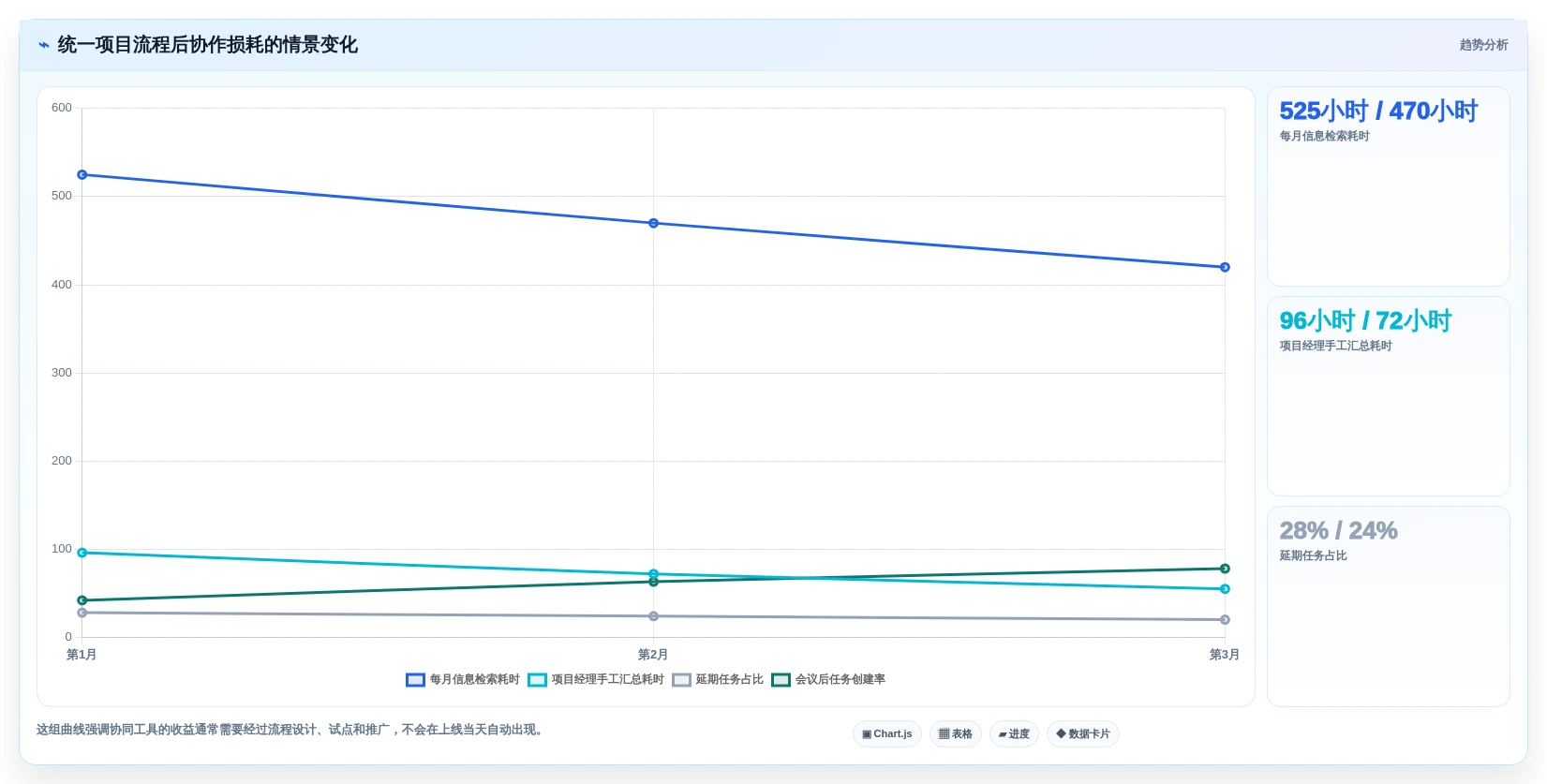Click the 600 y-axis tick label
This screenshot has width=1547, height=784.
[62, 108]
